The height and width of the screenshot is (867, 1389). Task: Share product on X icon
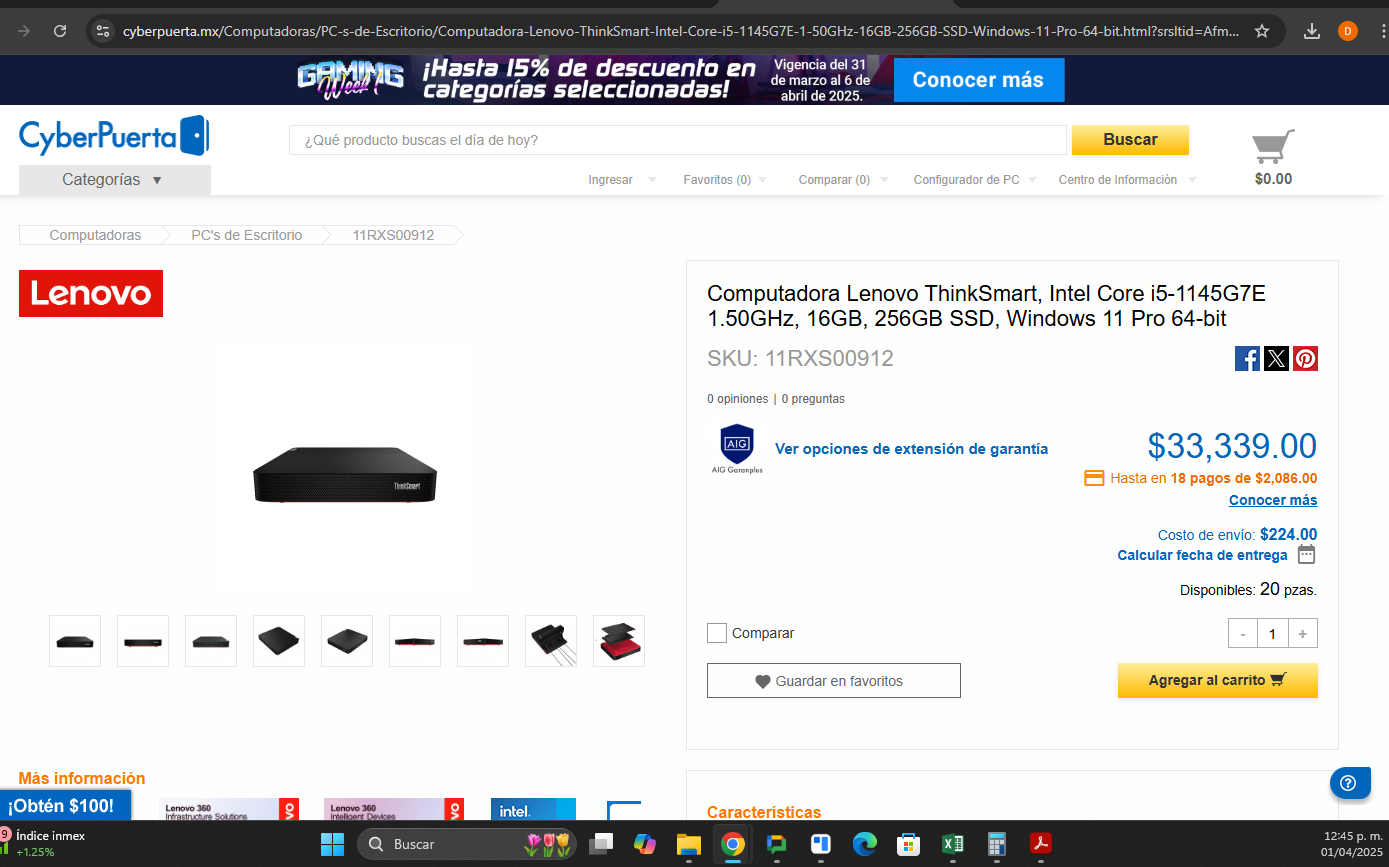(1276, 358)
